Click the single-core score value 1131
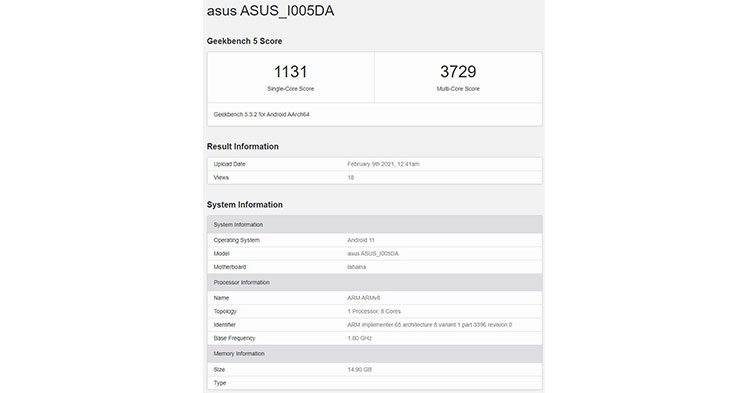This screenshot has height=393, width=750. 290,72
